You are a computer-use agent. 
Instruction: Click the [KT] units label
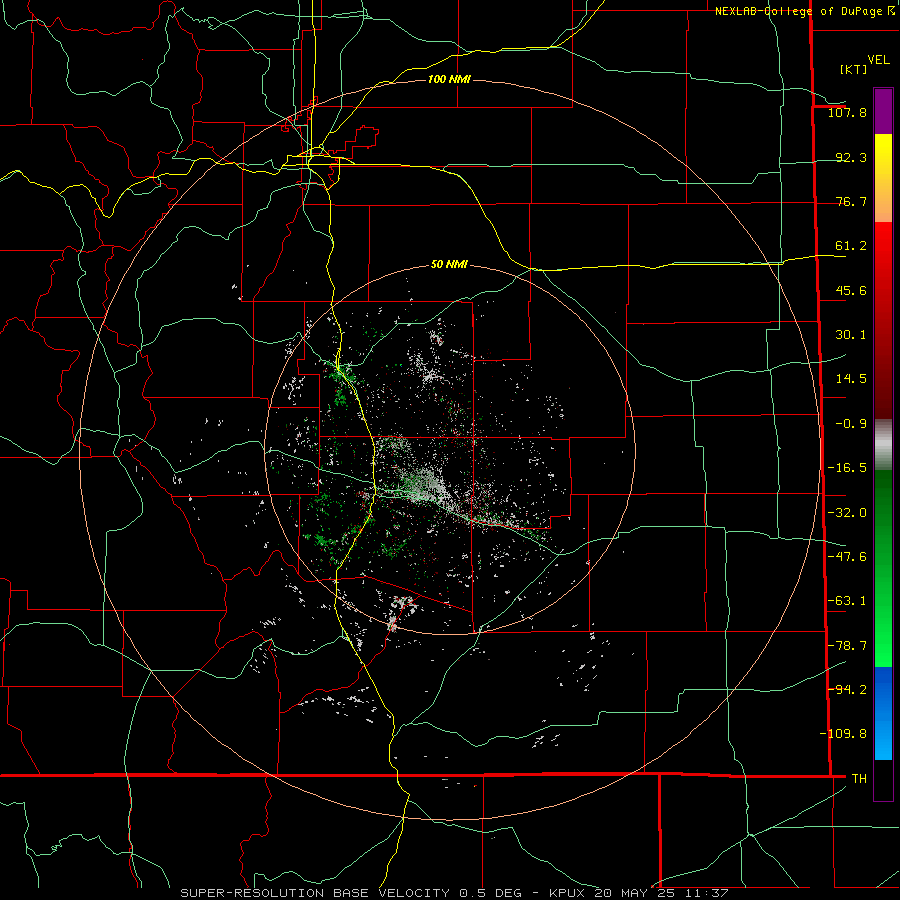[853, 69]
